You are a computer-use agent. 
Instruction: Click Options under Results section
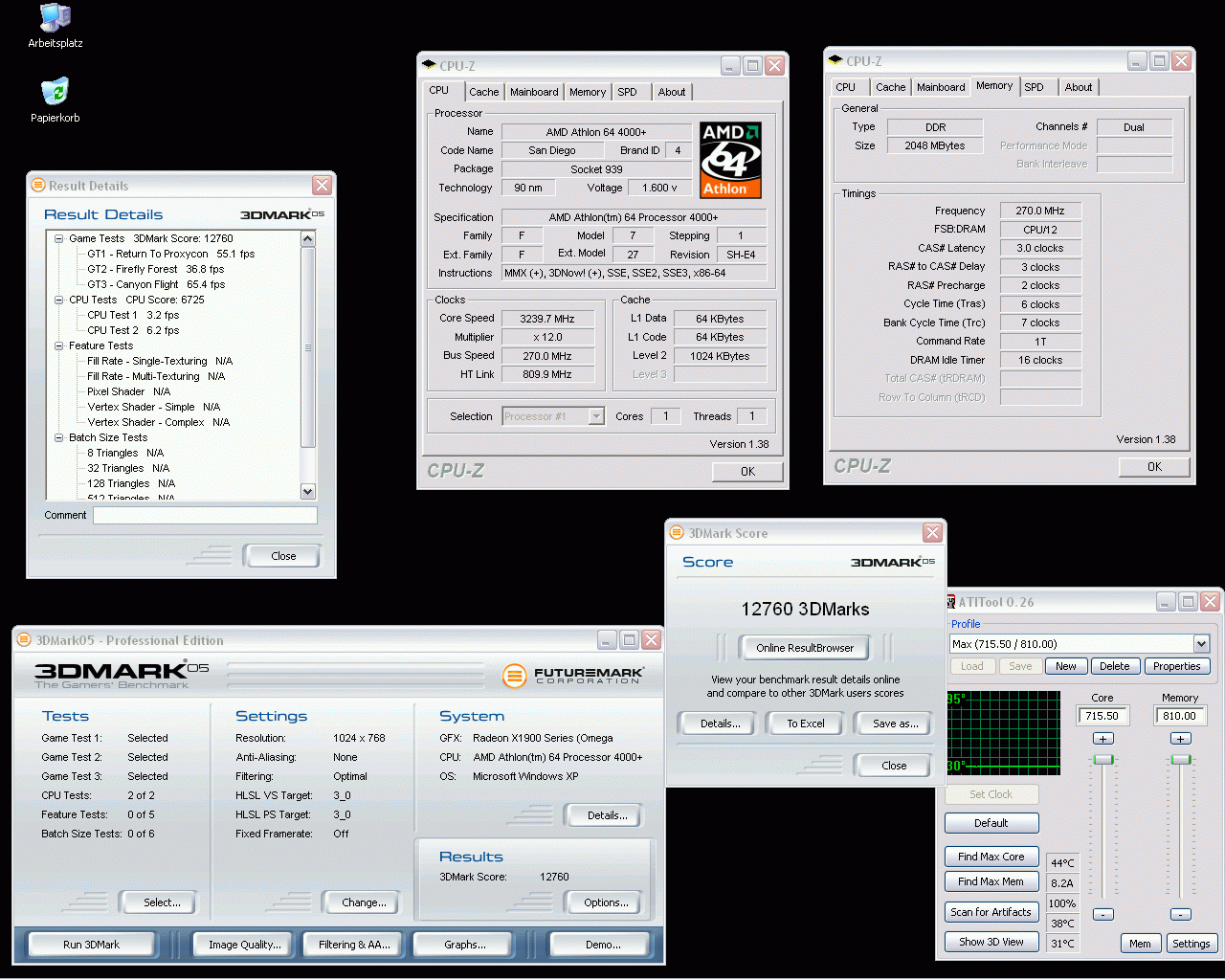click(606, 902)
